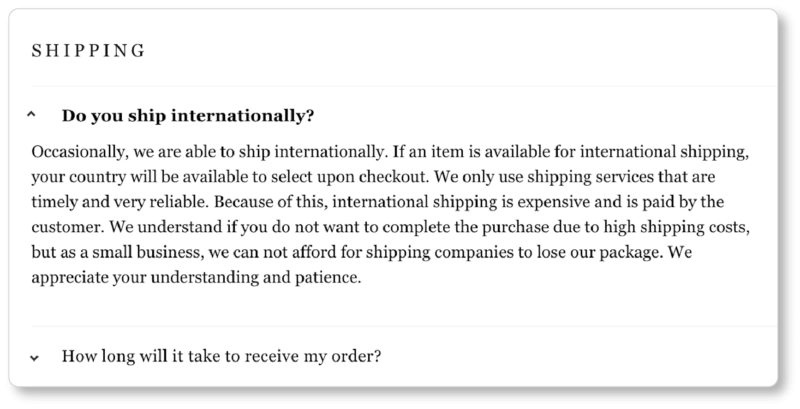Screen dimensions: 800x409
Task: Click the word 'customer' in the answer
Action: [66, 227]
